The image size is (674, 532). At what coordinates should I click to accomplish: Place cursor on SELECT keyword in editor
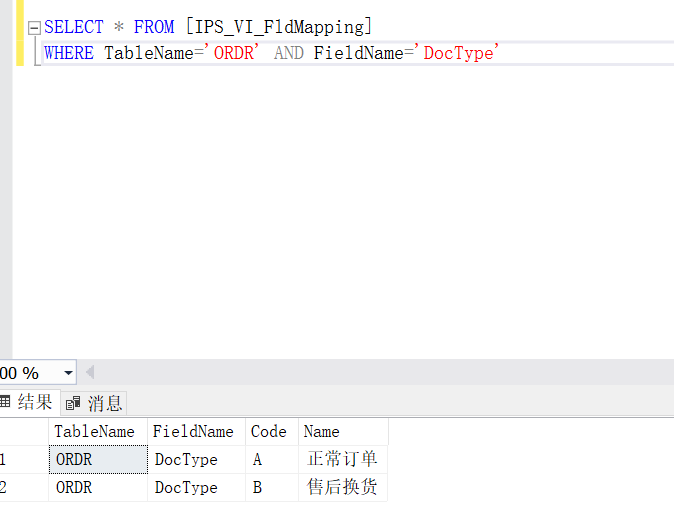[x=74, y=27]
